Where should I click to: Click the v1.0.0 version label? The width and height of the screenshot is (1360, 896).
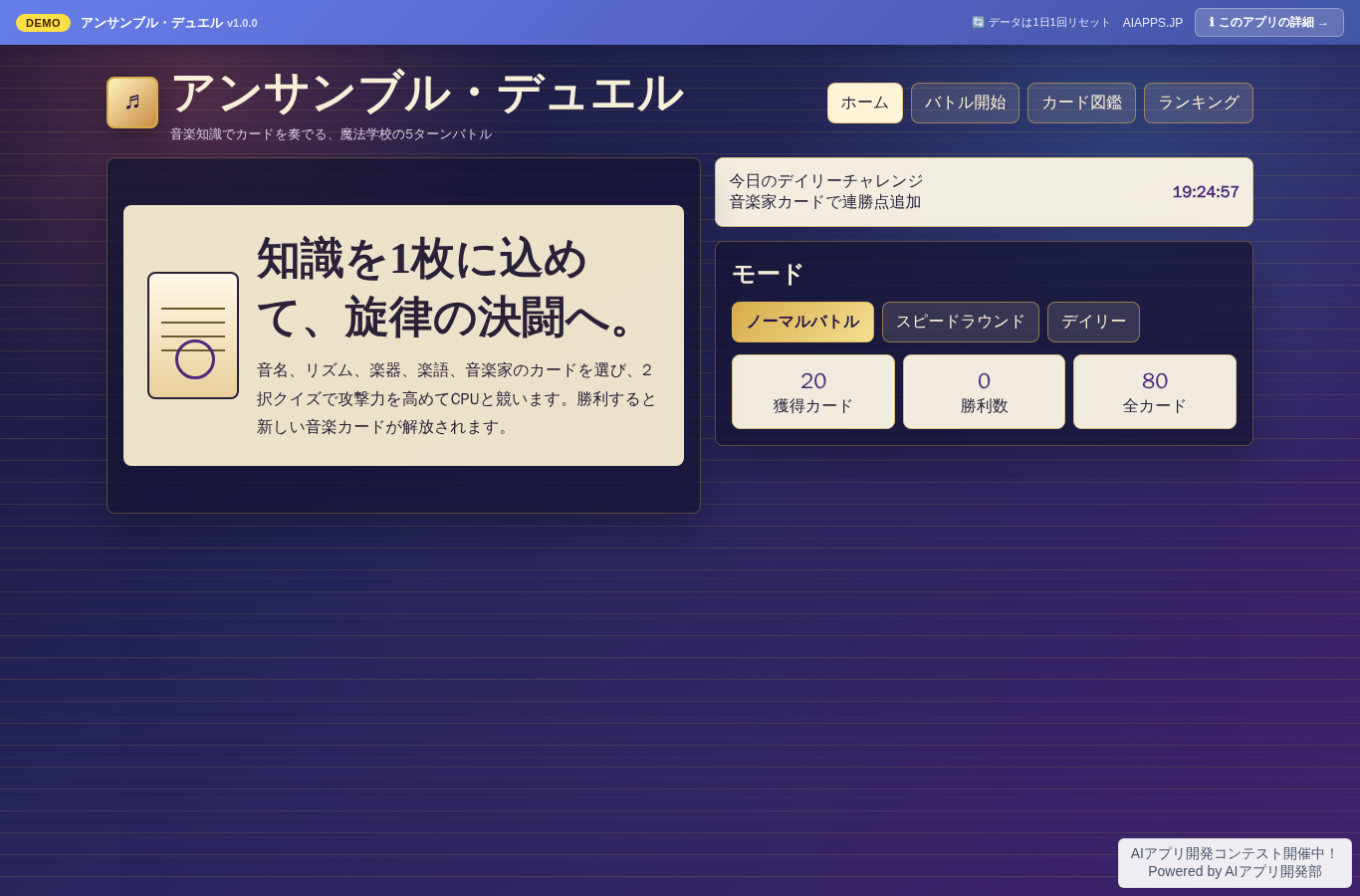pos(242,23)
